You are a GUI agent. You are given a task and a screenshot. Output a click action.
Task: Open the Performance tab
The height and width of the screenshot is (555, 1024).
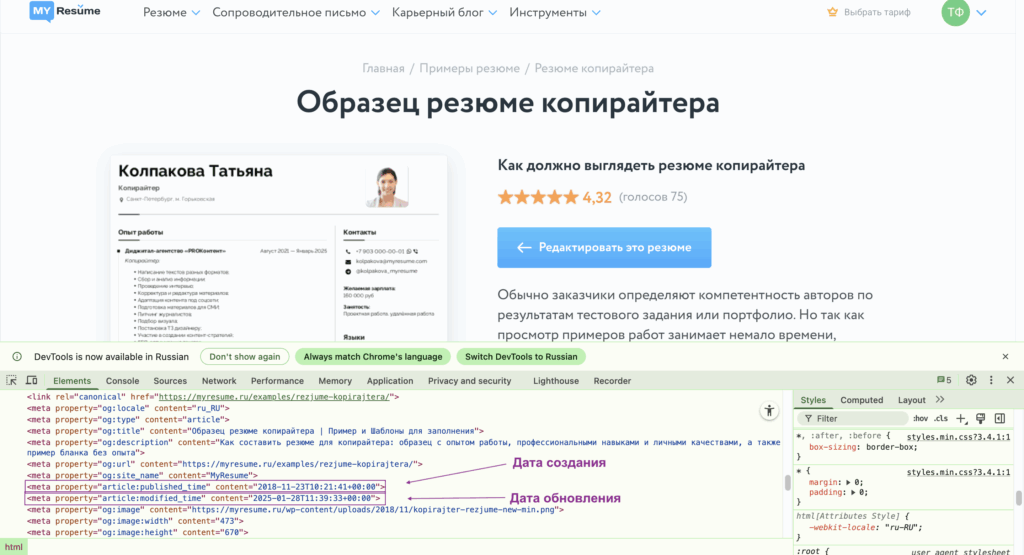tap(277, 381)
